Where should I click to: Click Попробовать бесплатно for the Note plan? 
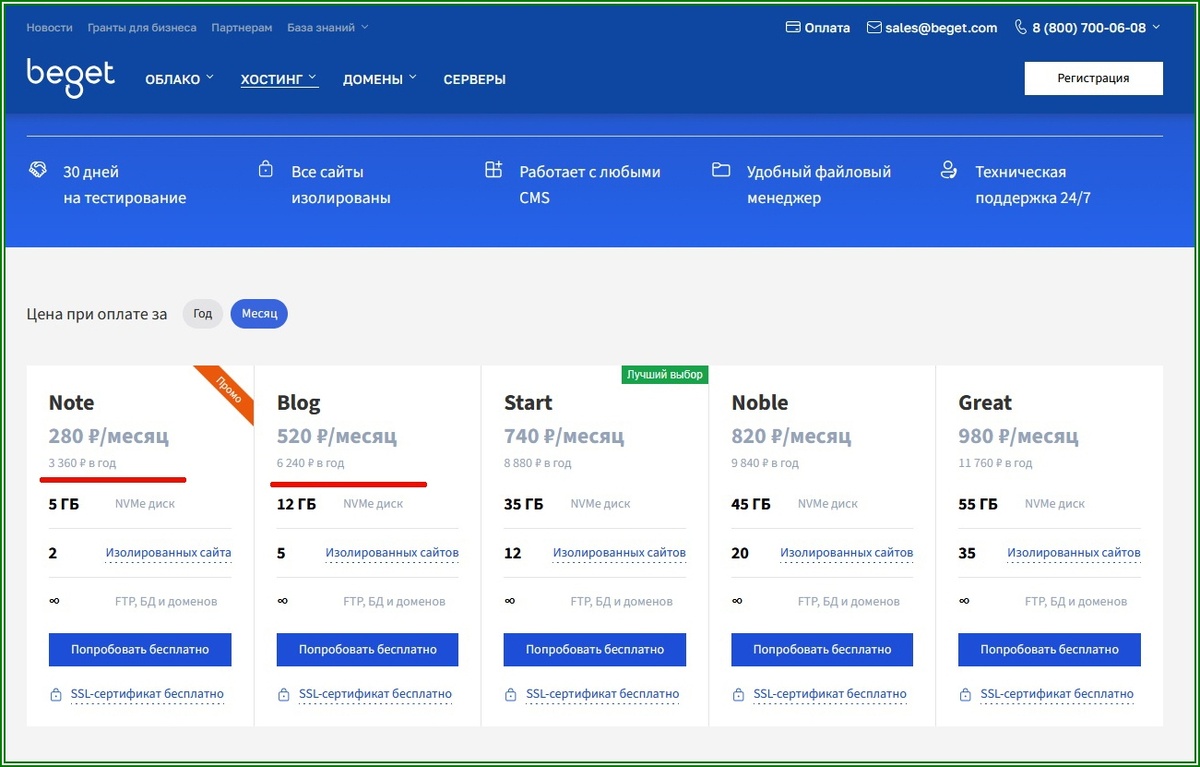[x=140, y=649]
